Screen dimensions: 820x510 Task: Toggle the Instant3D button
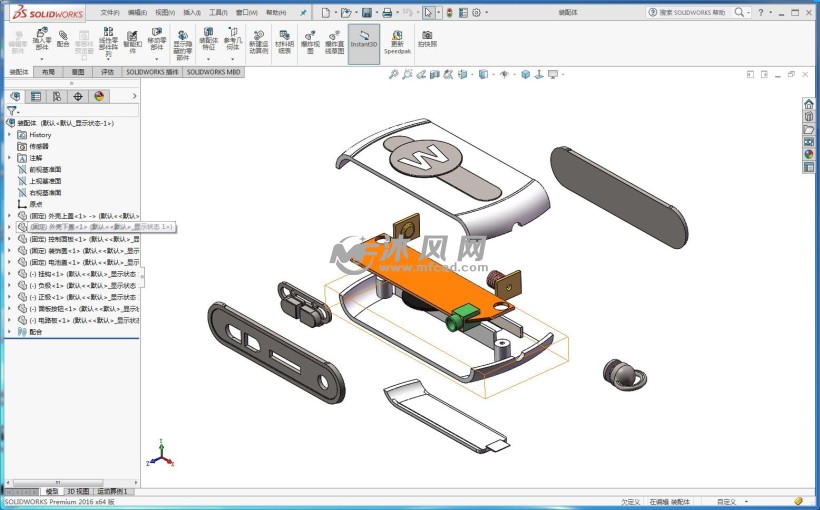tap(364, 44)
